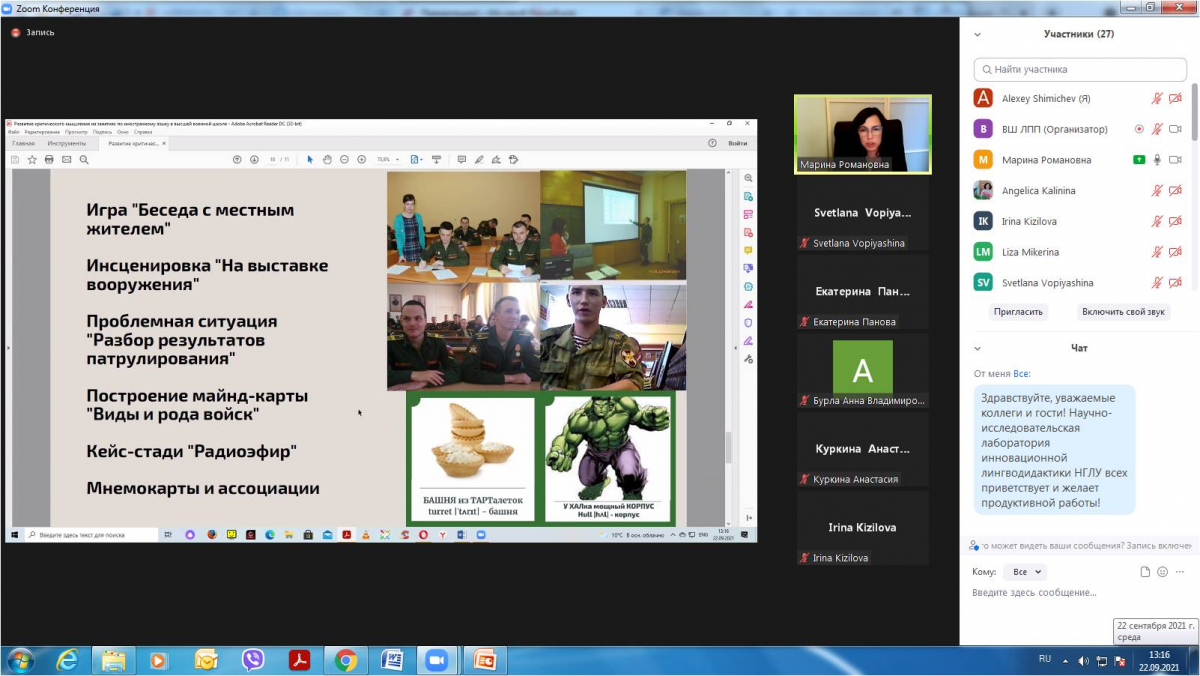Open the 73,8% zoom level dropdown

[x=388, y=159]
